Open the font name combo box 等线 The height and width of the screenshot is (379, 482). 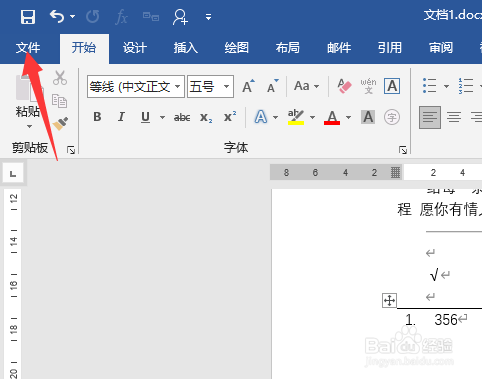pos(136,87)
